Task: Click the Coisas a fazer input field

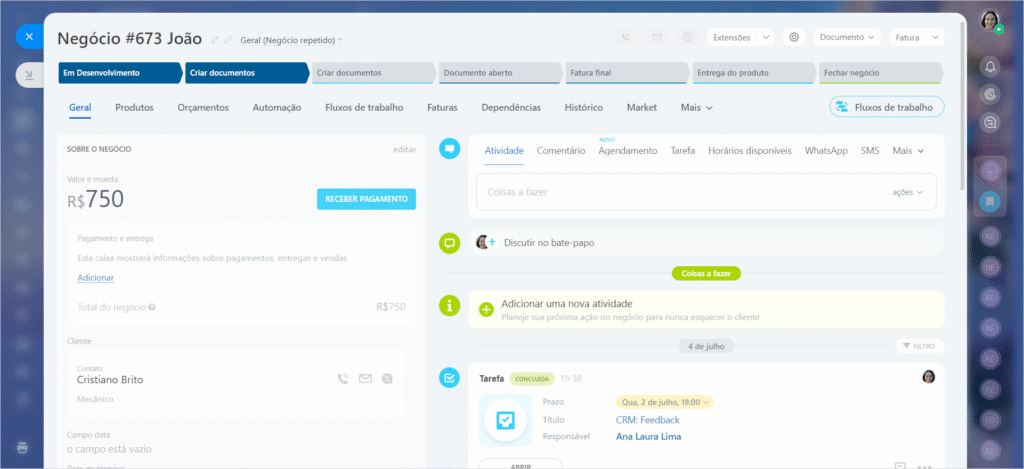Action: (680, 192)
